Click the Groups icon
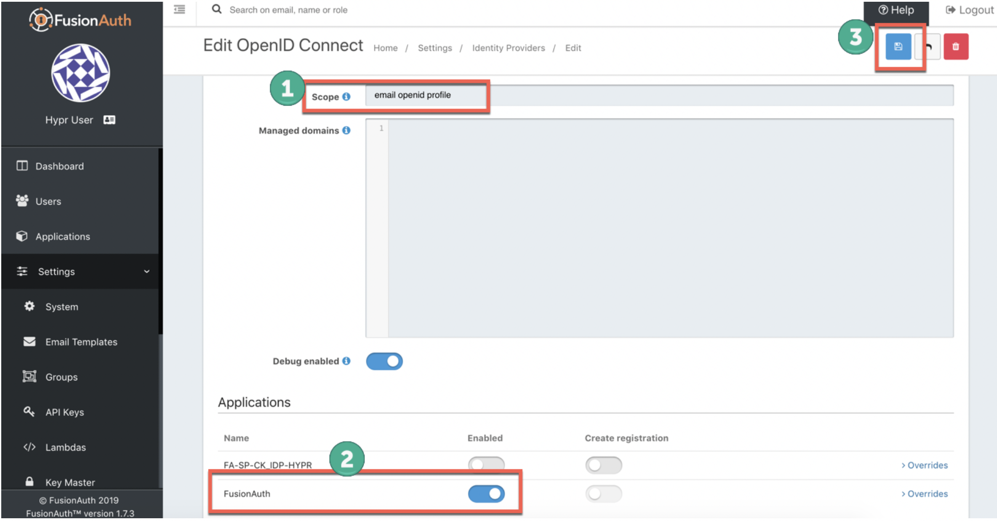Image resolution: width=997 pixels, height=521 pixels. point(29,377)
